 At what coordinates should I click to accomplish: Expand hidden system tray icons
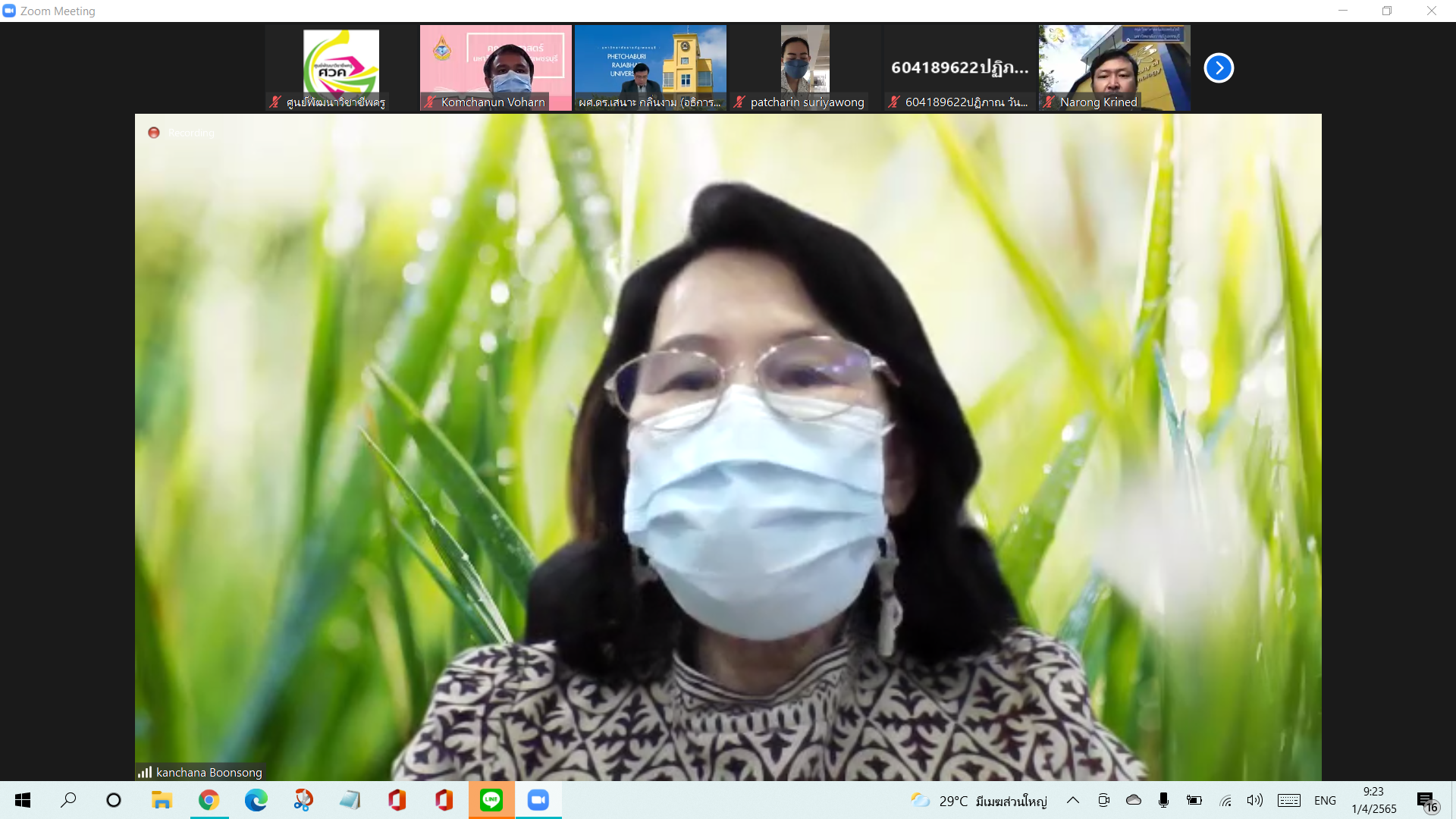(1073, 800)
